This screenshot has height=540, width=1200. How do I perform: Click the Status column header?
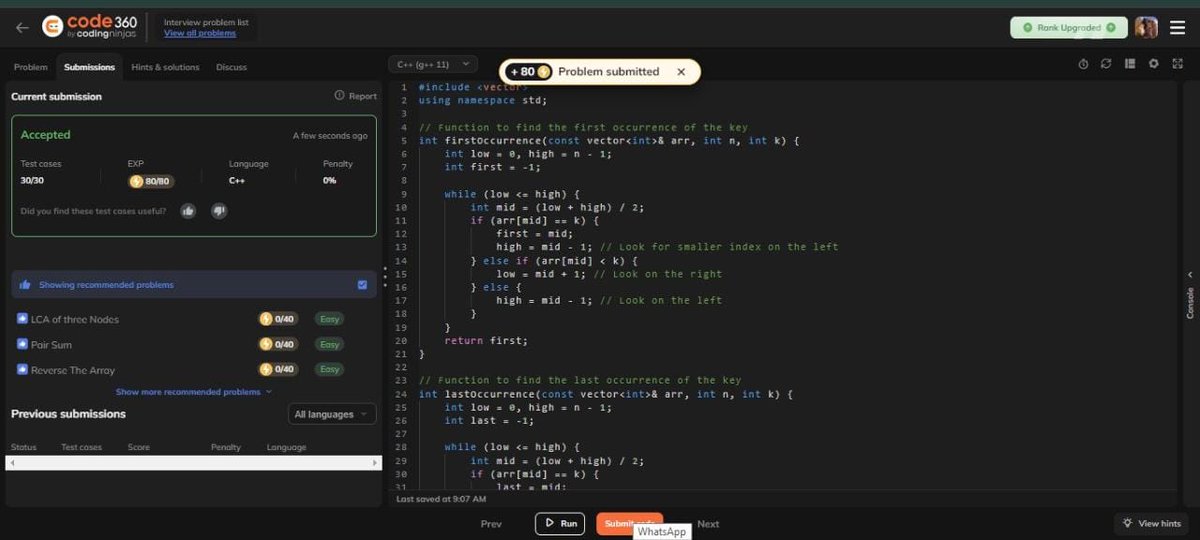[22, 447]
